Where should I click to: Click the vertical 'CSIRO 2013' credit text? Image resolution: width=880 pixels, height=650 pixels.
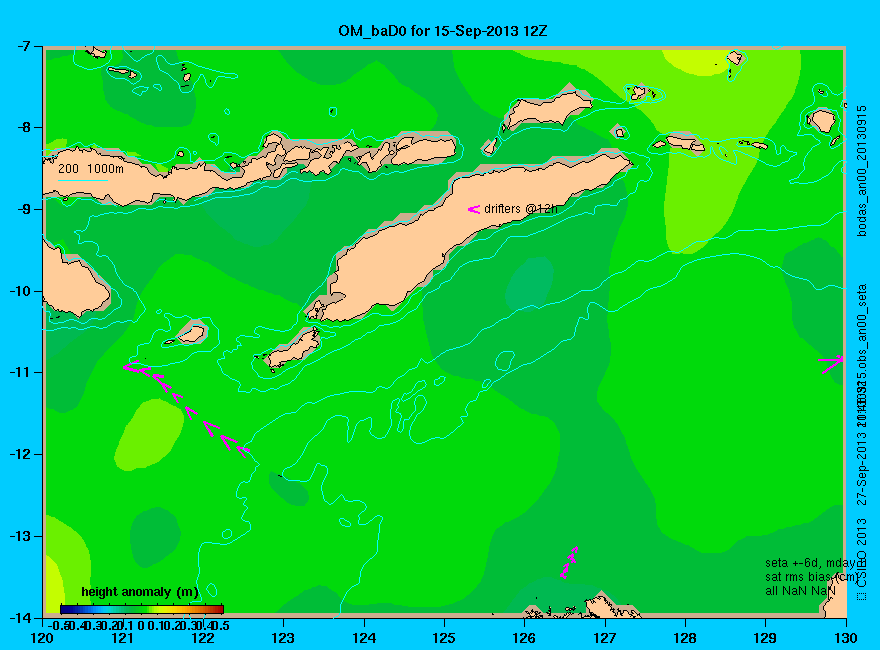point(862,553)
